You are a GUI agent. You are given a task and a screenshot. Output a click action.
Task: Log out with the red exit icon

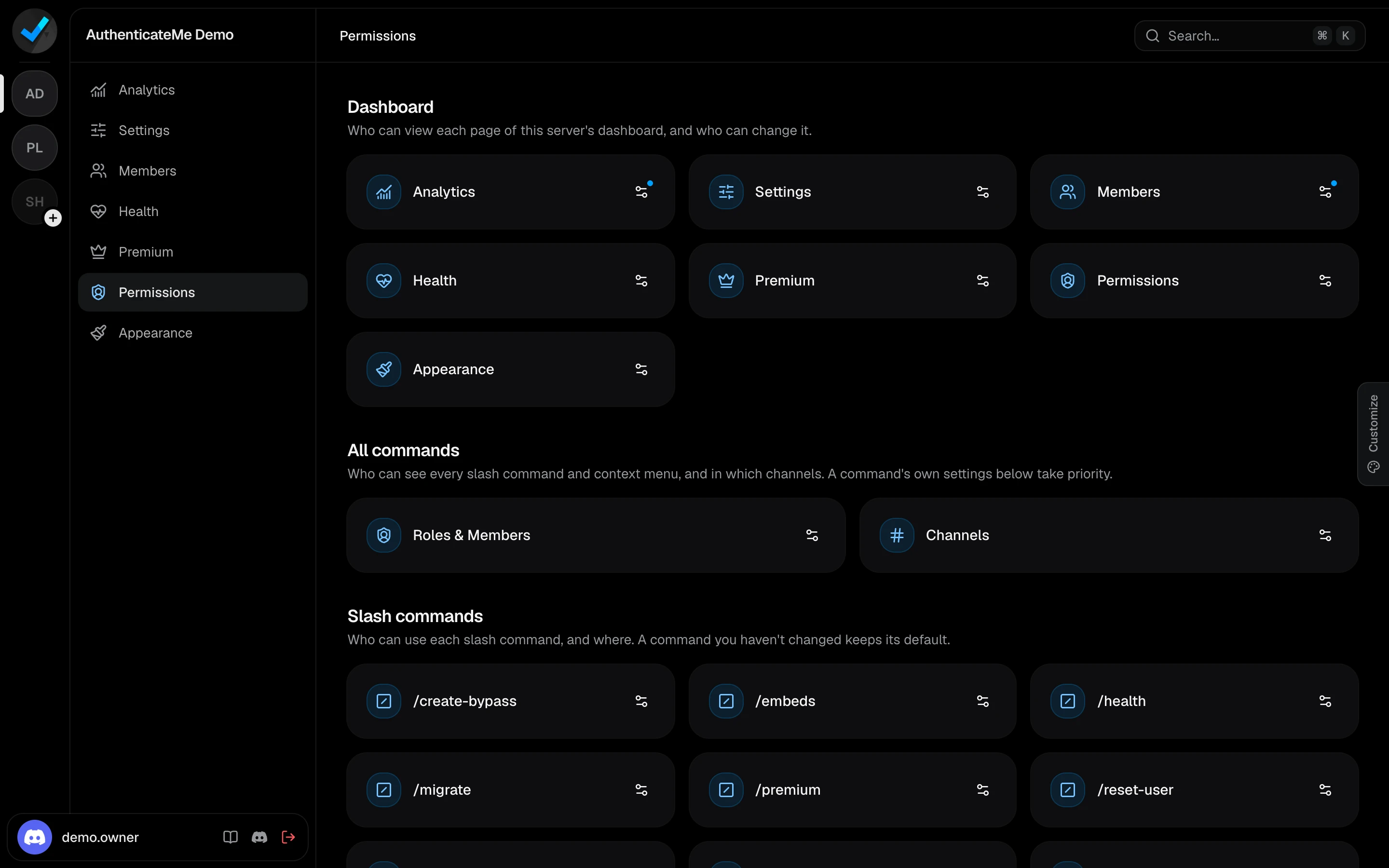tap(288, 837)
